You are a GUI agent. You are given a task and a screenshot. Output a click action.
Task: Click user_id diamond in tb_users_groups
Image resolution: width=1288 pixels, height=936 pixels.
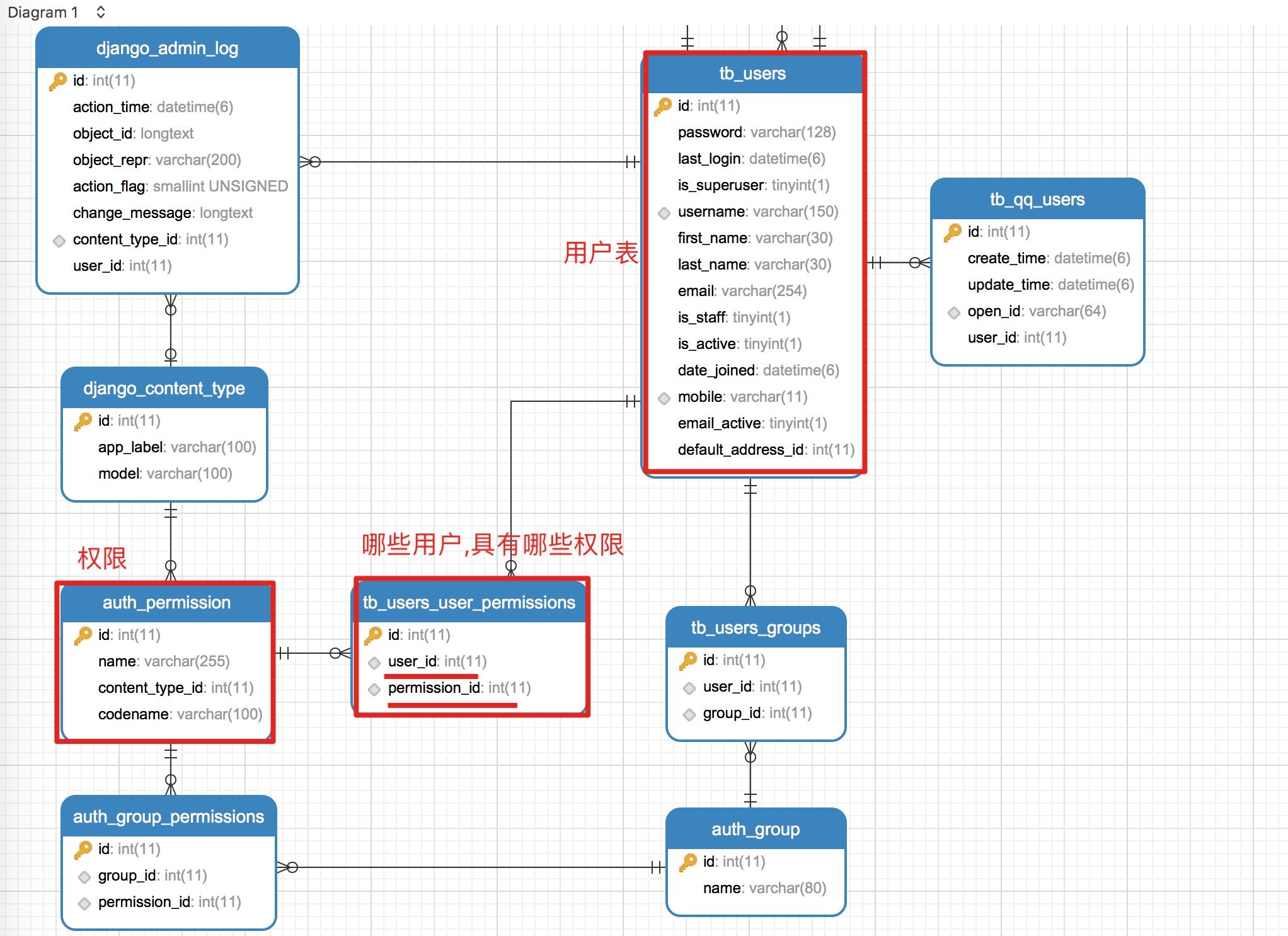tap(689, 688)
